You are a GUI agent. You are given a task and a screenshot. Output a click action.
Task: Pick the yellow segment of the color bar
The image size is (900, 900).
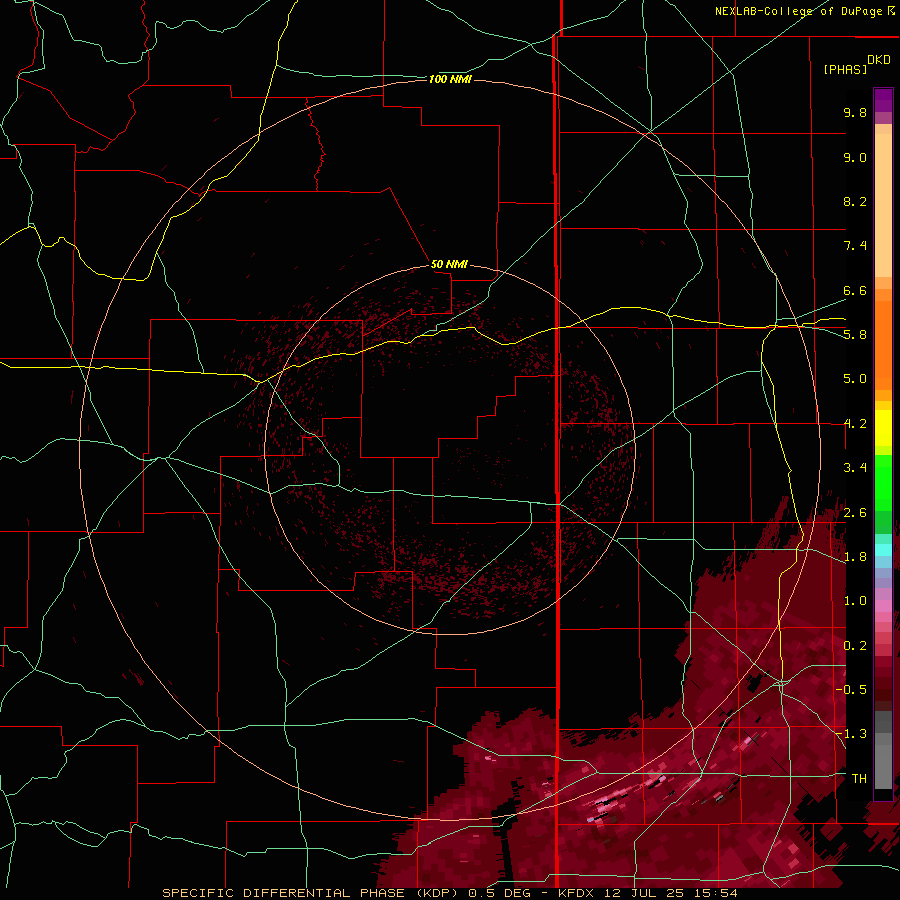[883, 428]
